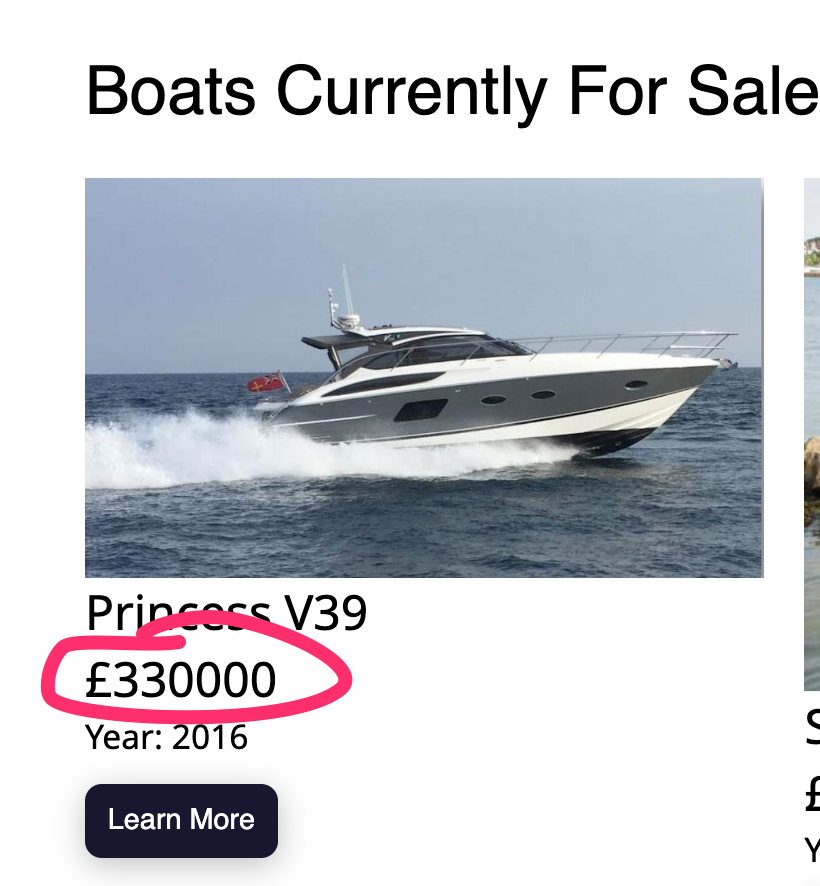Click the second listing's cut-off year text
Viewport: 820px width, 886px height.
click(812, 850)
